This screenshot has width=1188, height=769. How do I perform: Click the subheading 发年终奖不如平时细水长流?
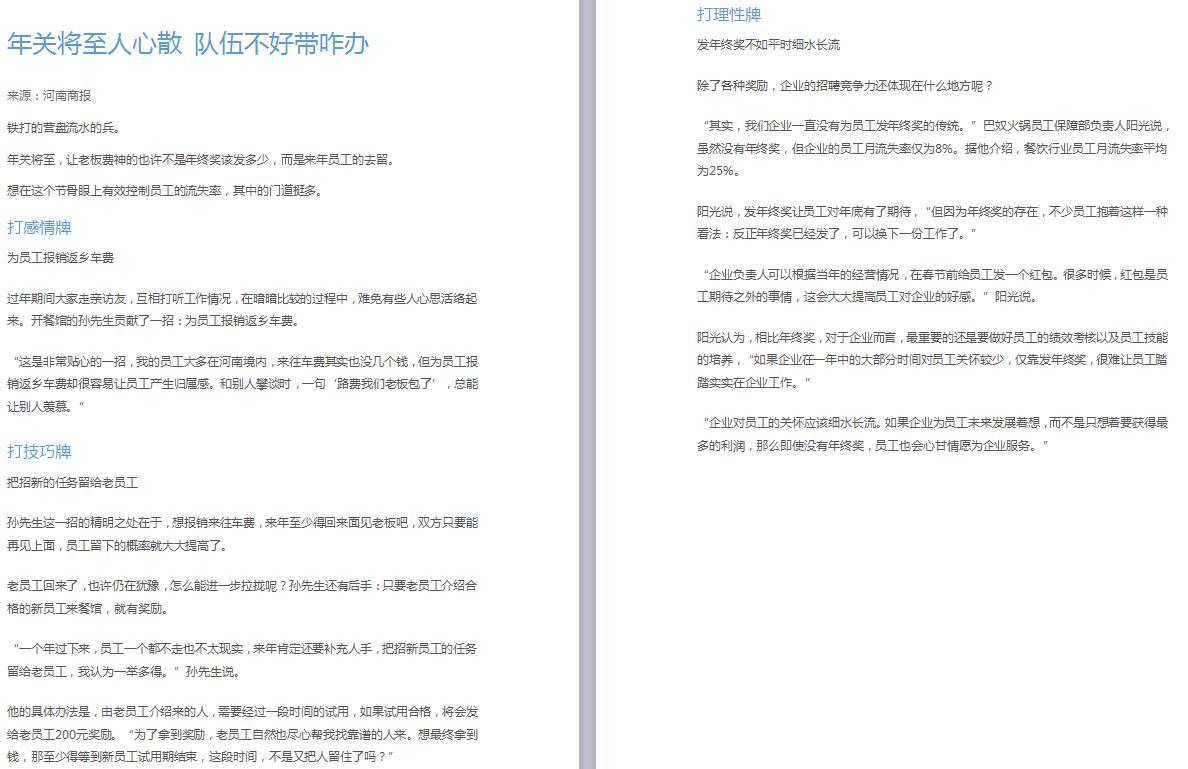pos(768,45)
